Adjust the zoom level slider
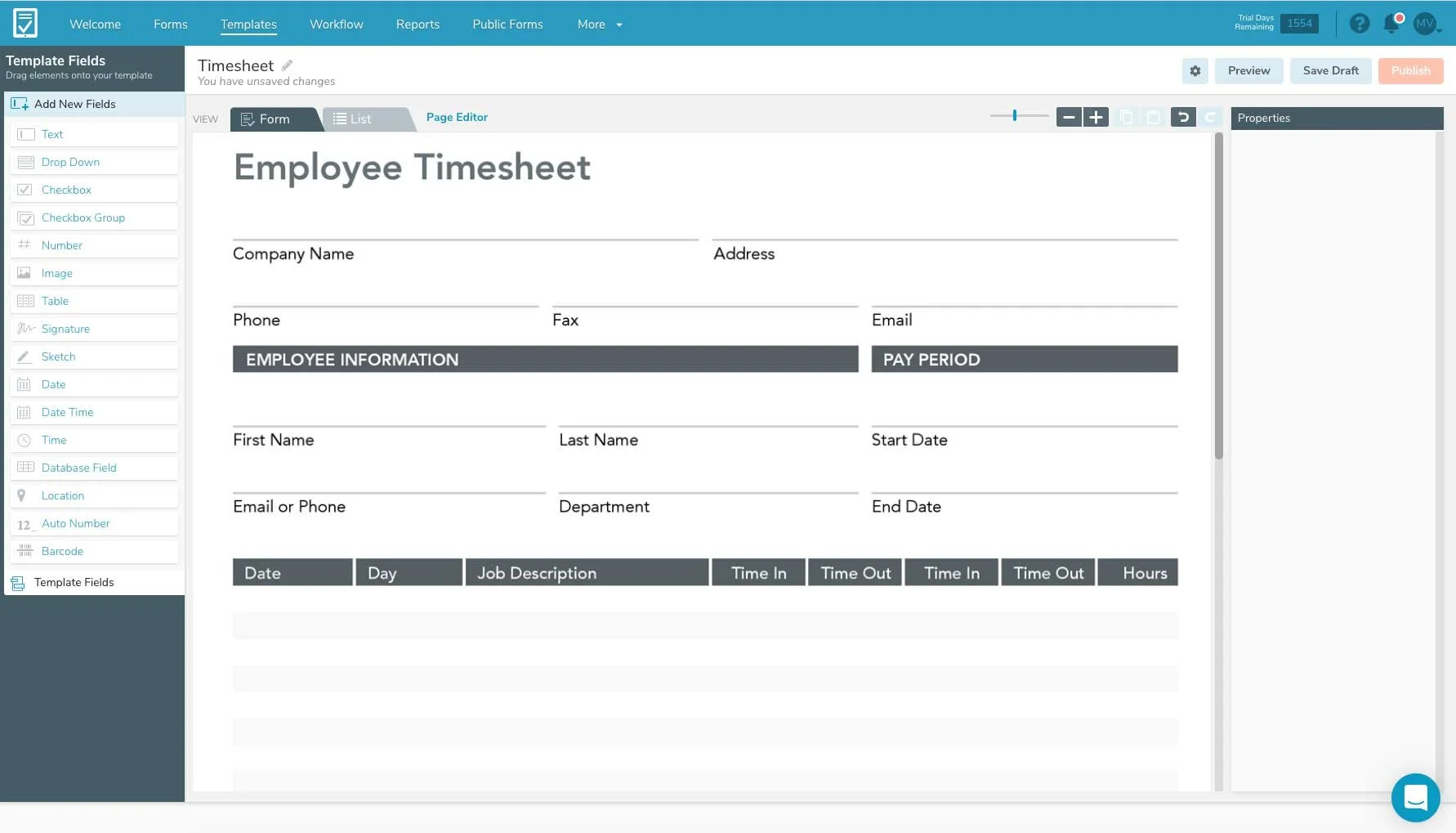 click(x=1016, y=115)
